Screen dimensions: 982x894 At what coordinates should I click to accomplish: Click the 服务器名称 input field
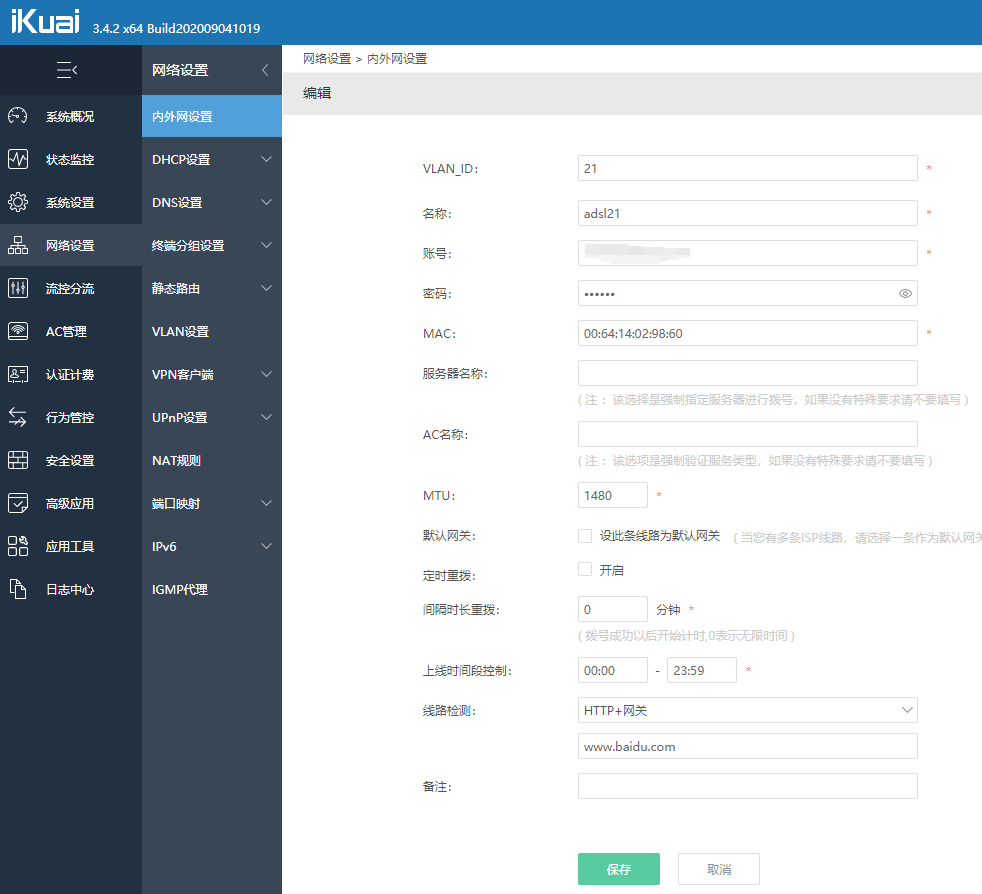pos(748,373)
